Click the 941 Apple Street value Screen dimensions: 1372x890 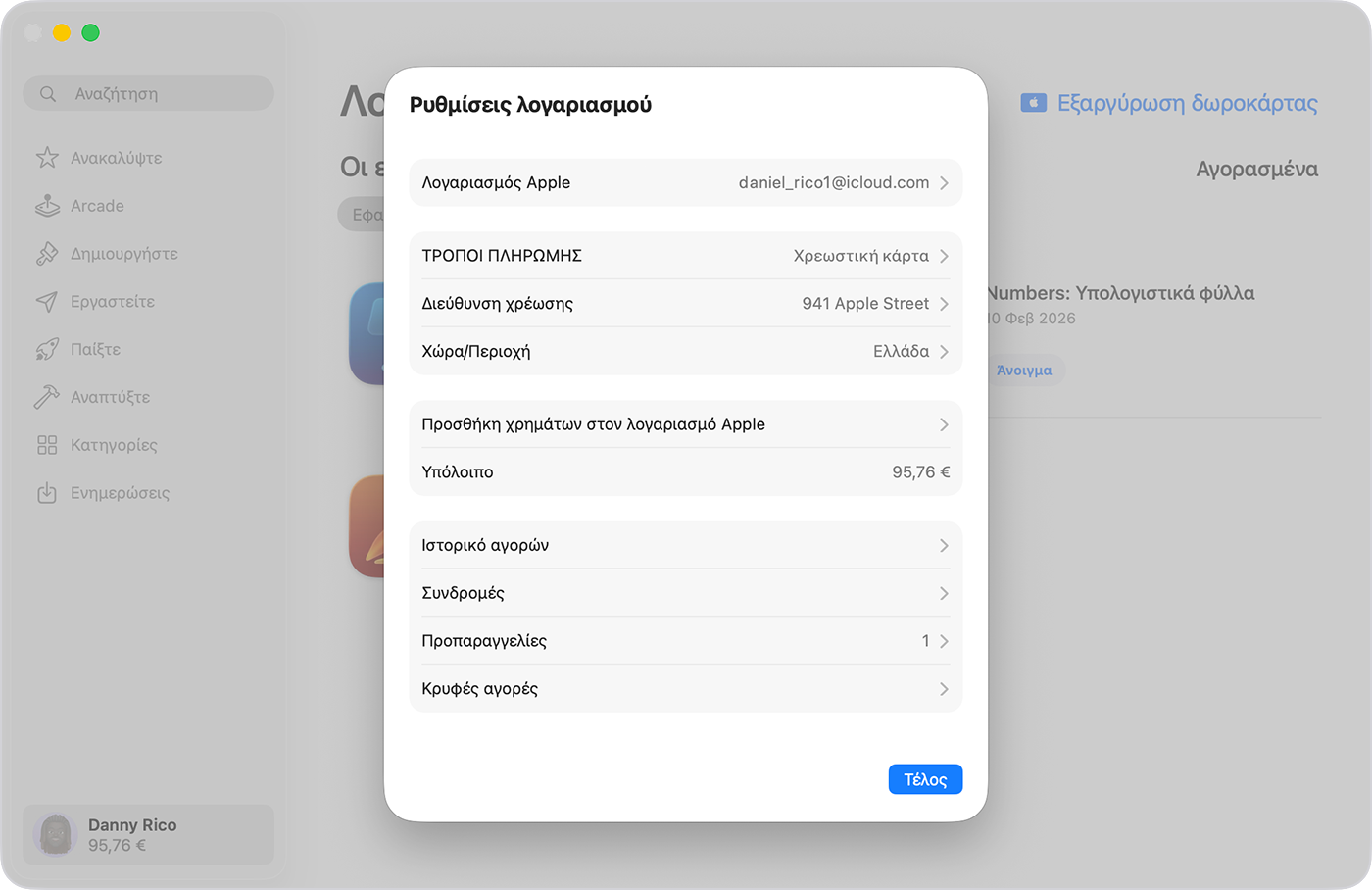click(x=865, y=304)
